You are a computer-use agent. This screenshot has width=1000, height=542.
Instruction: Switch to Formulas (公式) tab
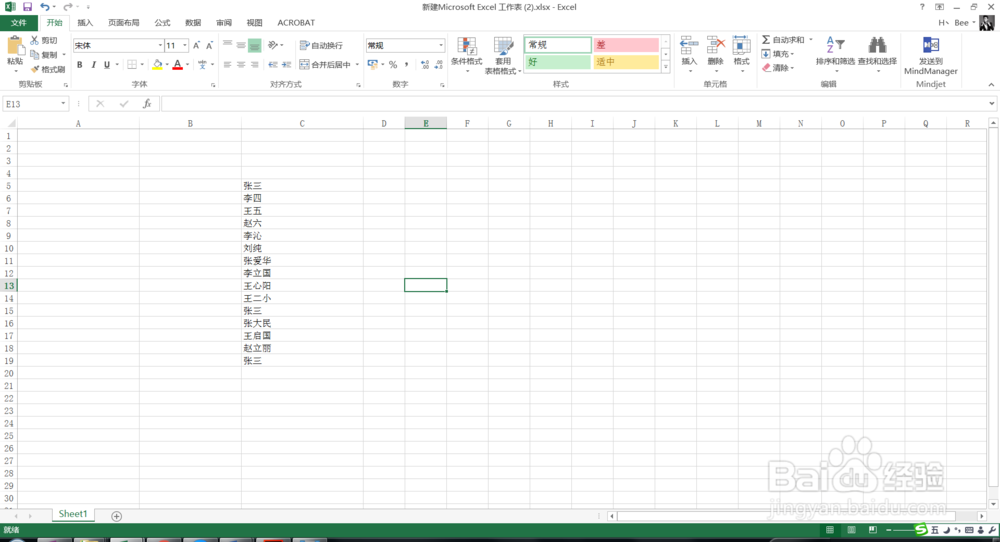[x=162, y=22]
